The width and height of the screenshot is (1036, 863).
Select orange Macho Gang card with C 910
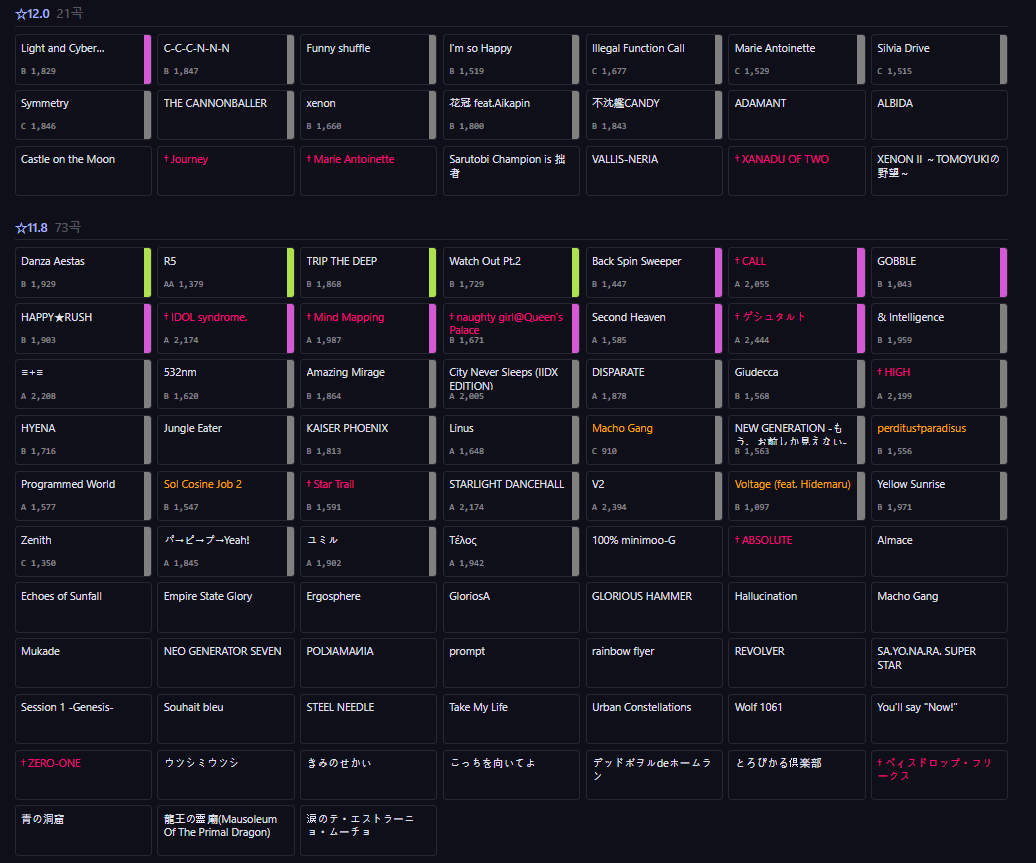(x=654, y=440)
